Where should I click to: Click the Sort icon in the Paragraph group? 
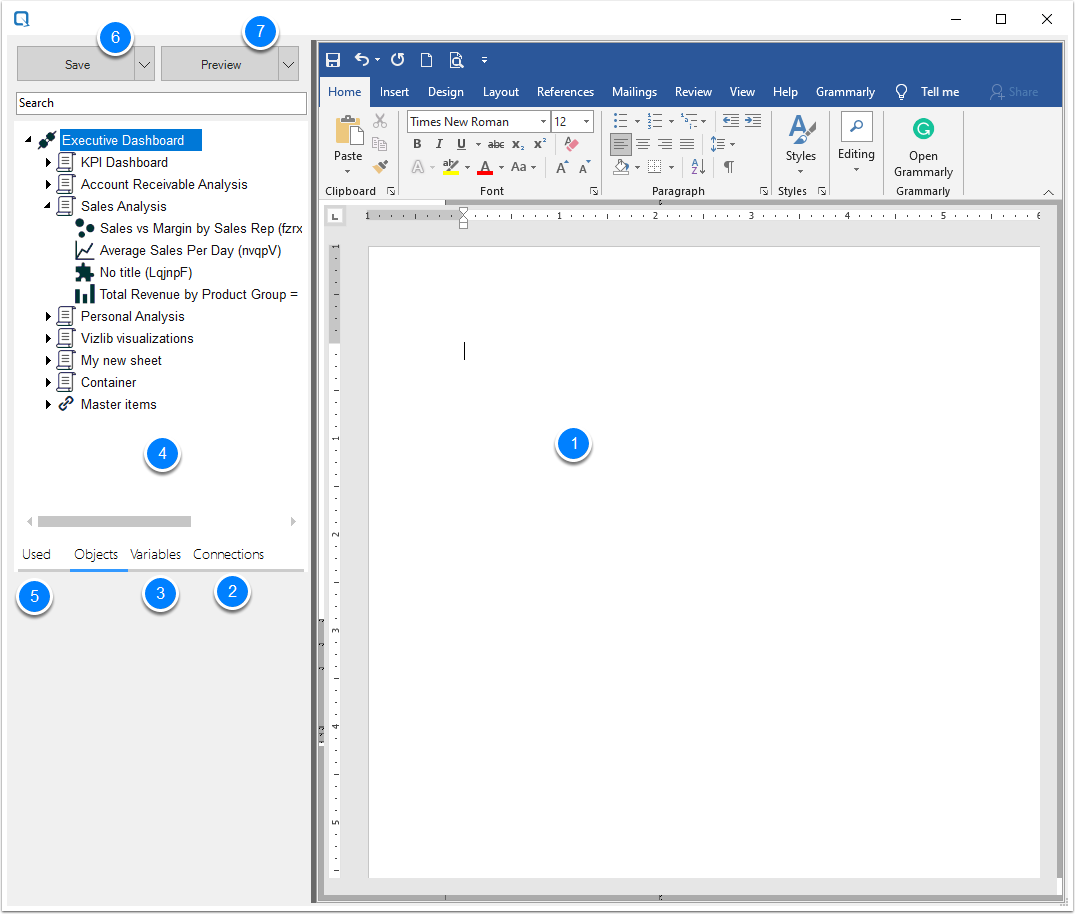click(697, 167)
